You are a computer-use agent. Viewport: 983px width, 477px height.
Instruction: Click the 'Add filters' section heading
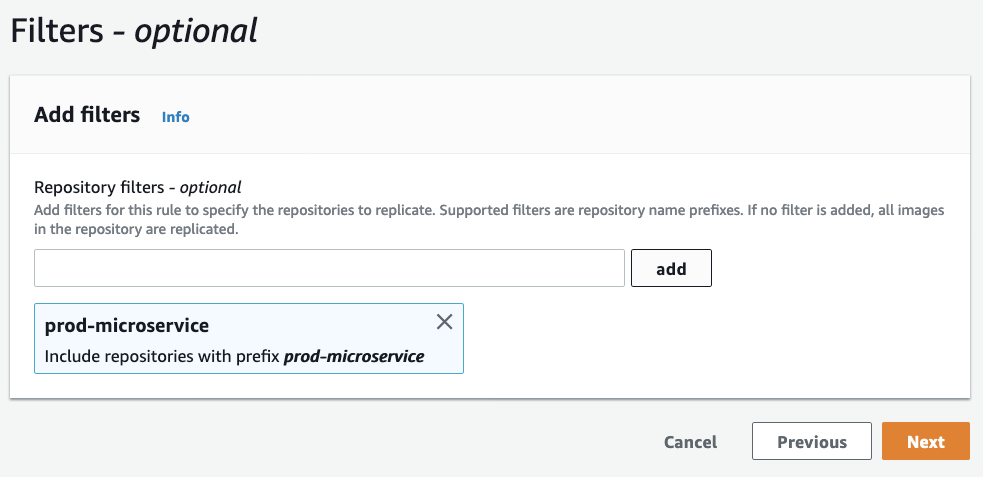click(x=87, y=115)
